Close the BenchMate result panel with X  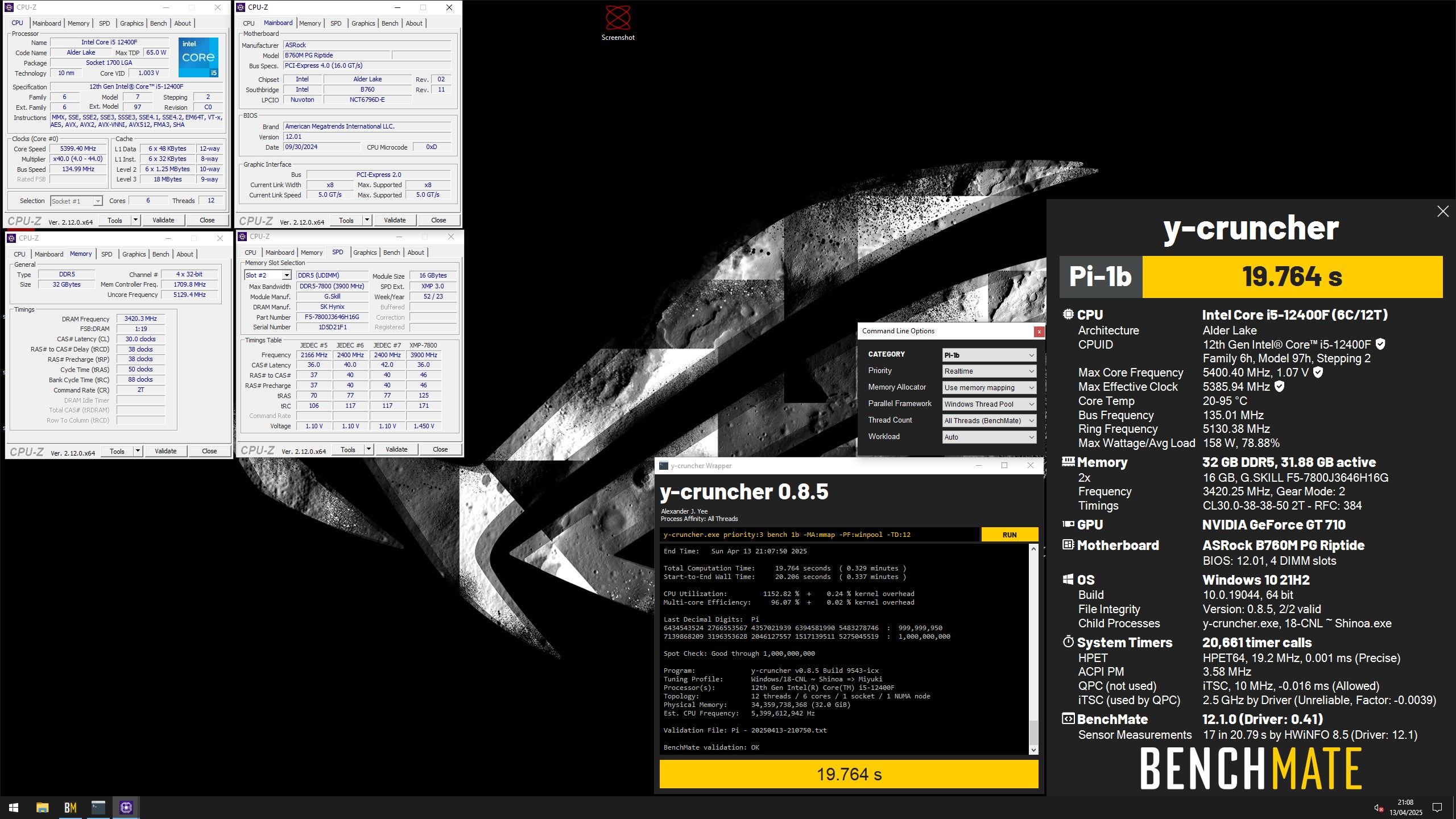tap(1443, 212)
